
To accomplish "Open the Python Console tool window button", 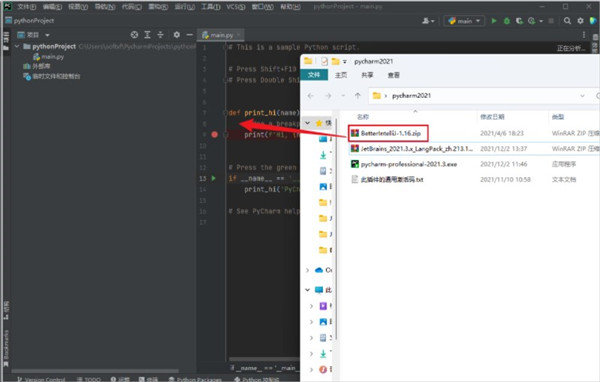I will click(256, 379).
